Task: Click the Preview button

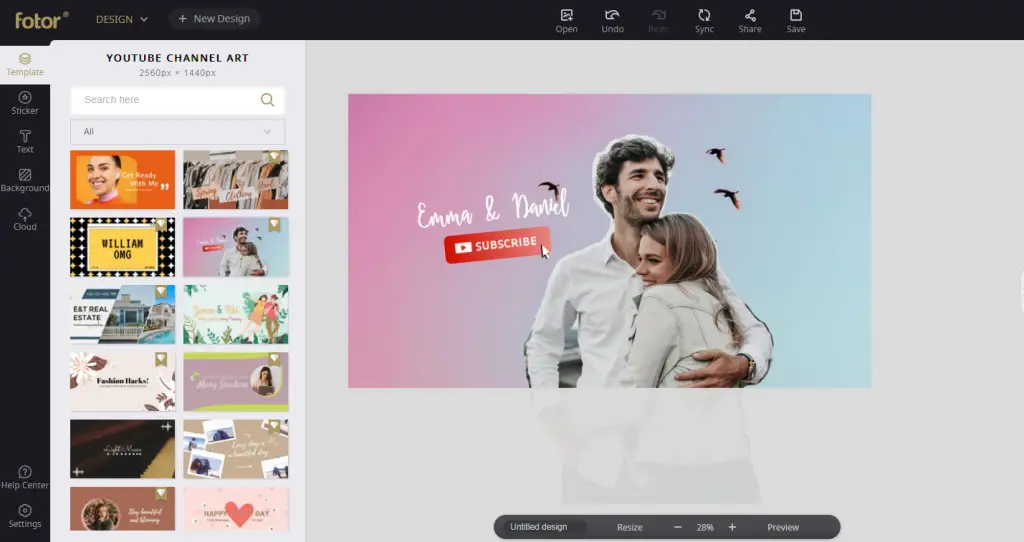Action: (x=783, y=527)
